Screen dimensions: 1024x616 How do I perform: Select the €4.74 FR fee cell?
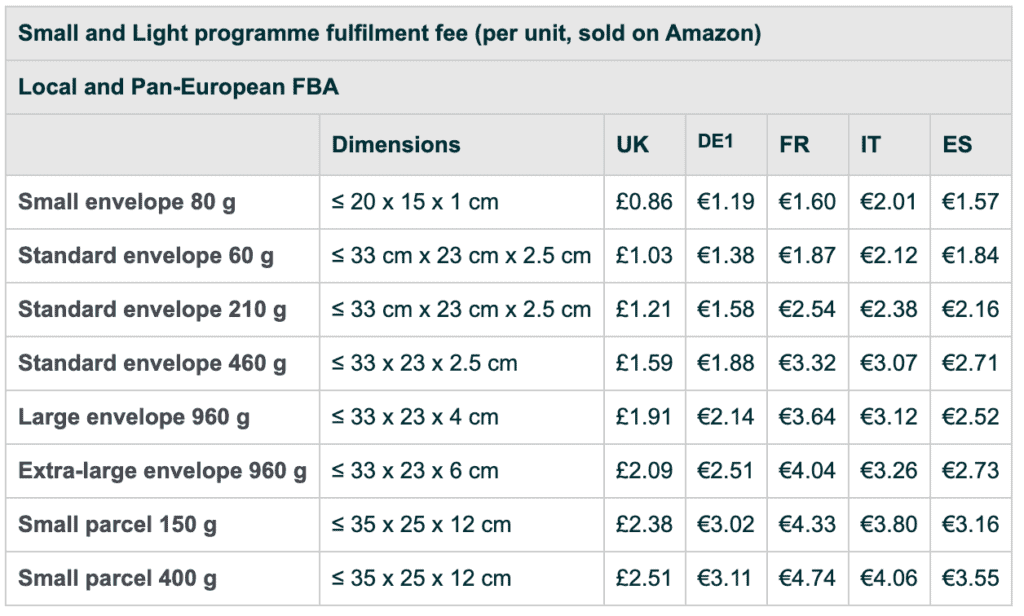[807, 578]
